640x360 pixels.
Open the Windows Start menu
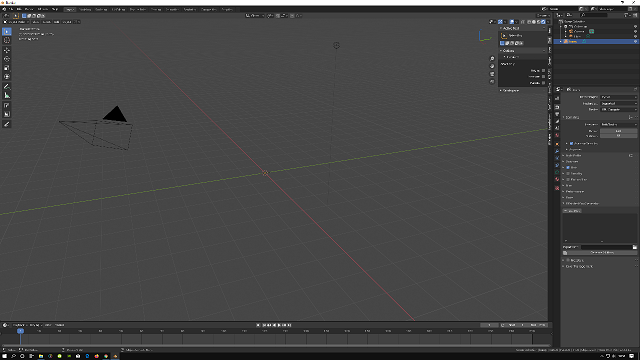(4, 356)
